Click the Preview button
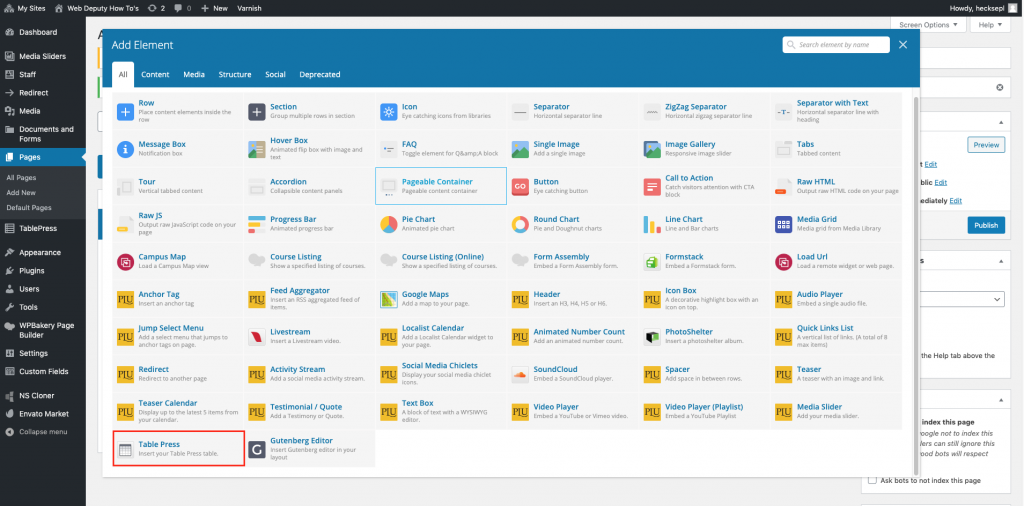The width and height of the screenshot is (1024, 506). coord(986,145)
